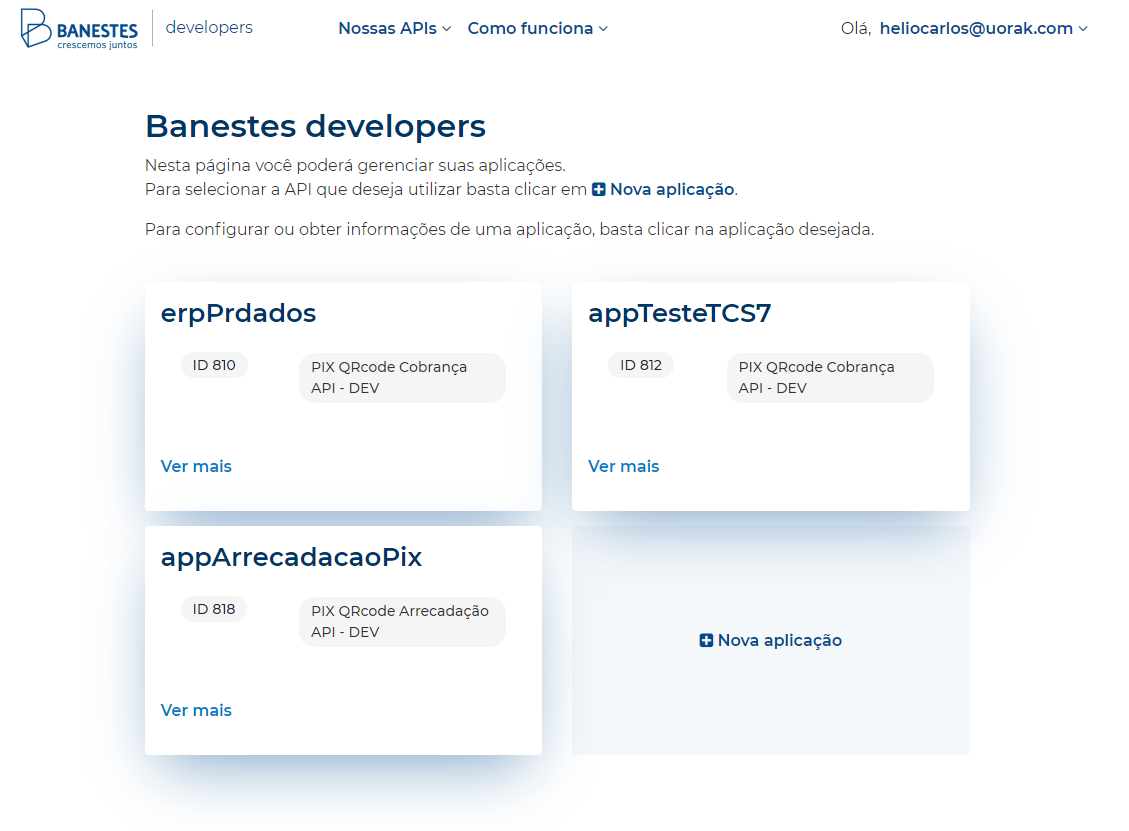Image resolution: width=1129 pixels, height=831 pixels.
Task: Expand the Nossas APIs chevron
Action: pyautogui.click(x=447, y=29)
